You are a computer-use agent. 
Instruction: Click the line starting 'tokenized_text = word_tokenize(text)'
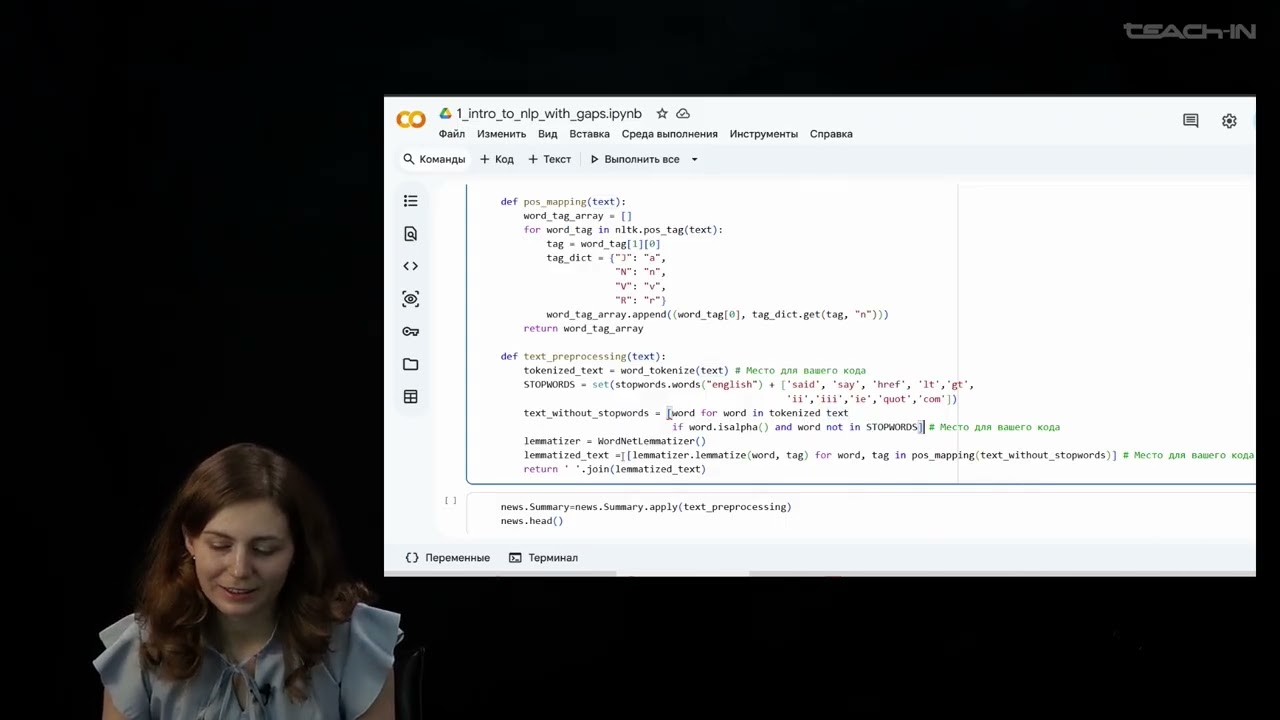pos(694,371)
